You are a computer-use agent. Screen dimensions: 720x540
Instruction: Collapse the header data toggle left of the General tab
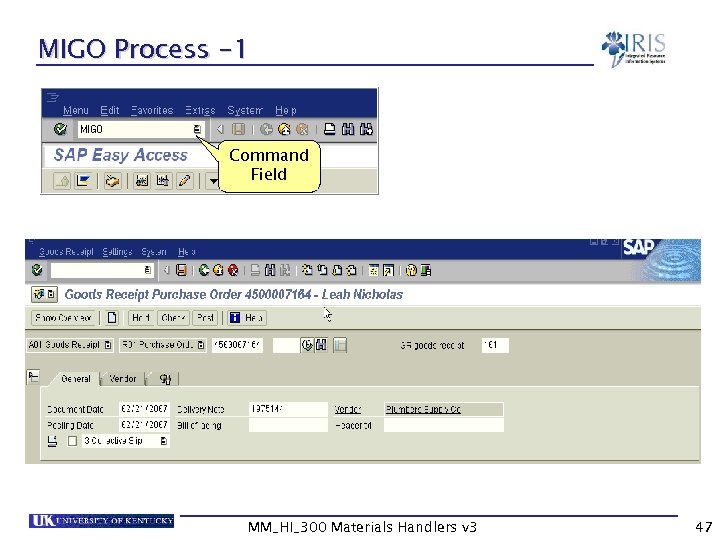34,377
